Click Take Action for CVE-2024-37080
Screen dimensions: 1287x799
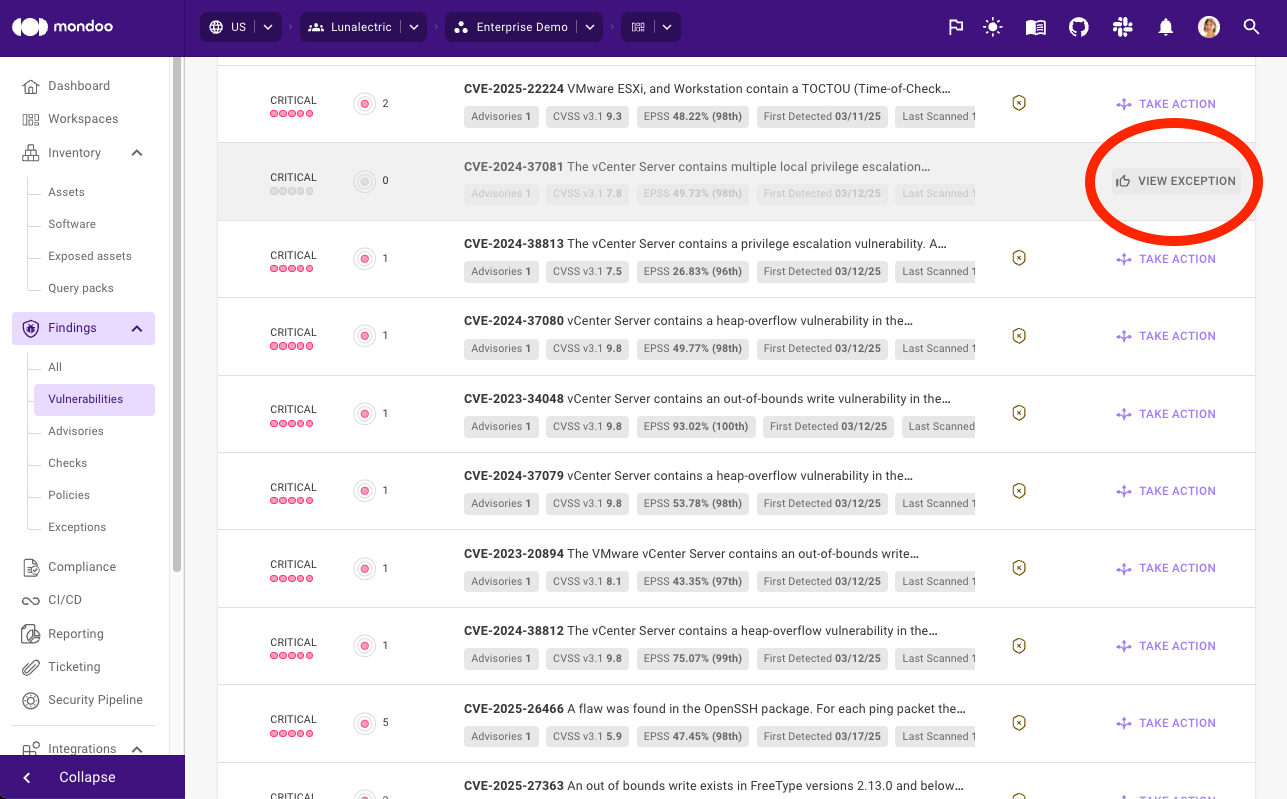(1166, 336)
